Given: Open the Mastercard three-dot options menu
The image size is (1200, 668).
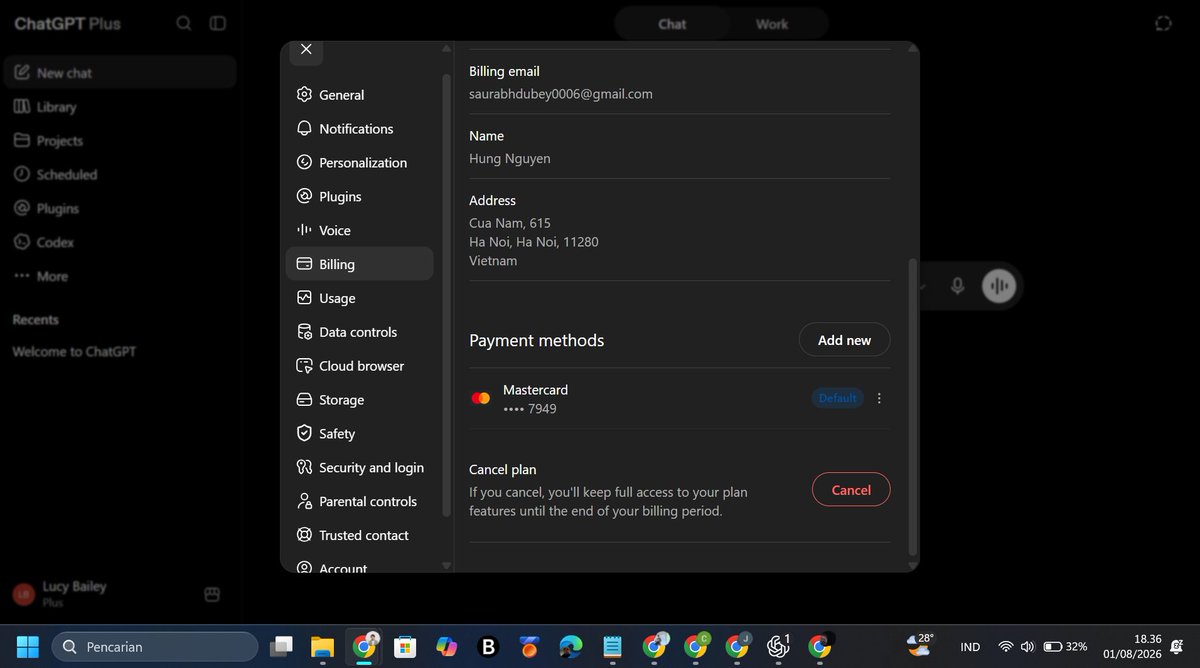Looking at the screenshot, I should (879, 398).
